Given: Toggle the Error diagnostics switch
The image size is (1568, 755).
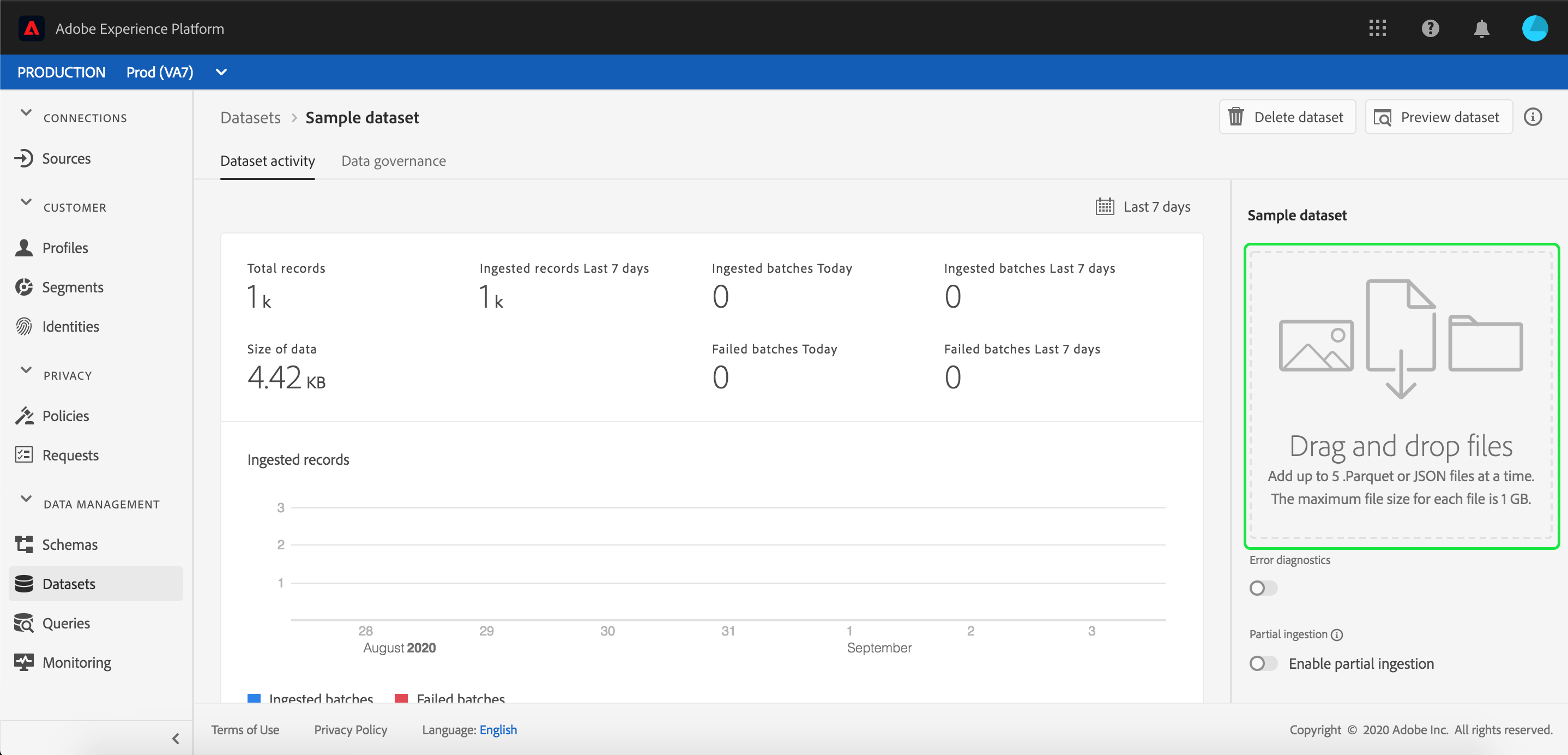Looking at the screenshot, I should (x=1263, y=588).
